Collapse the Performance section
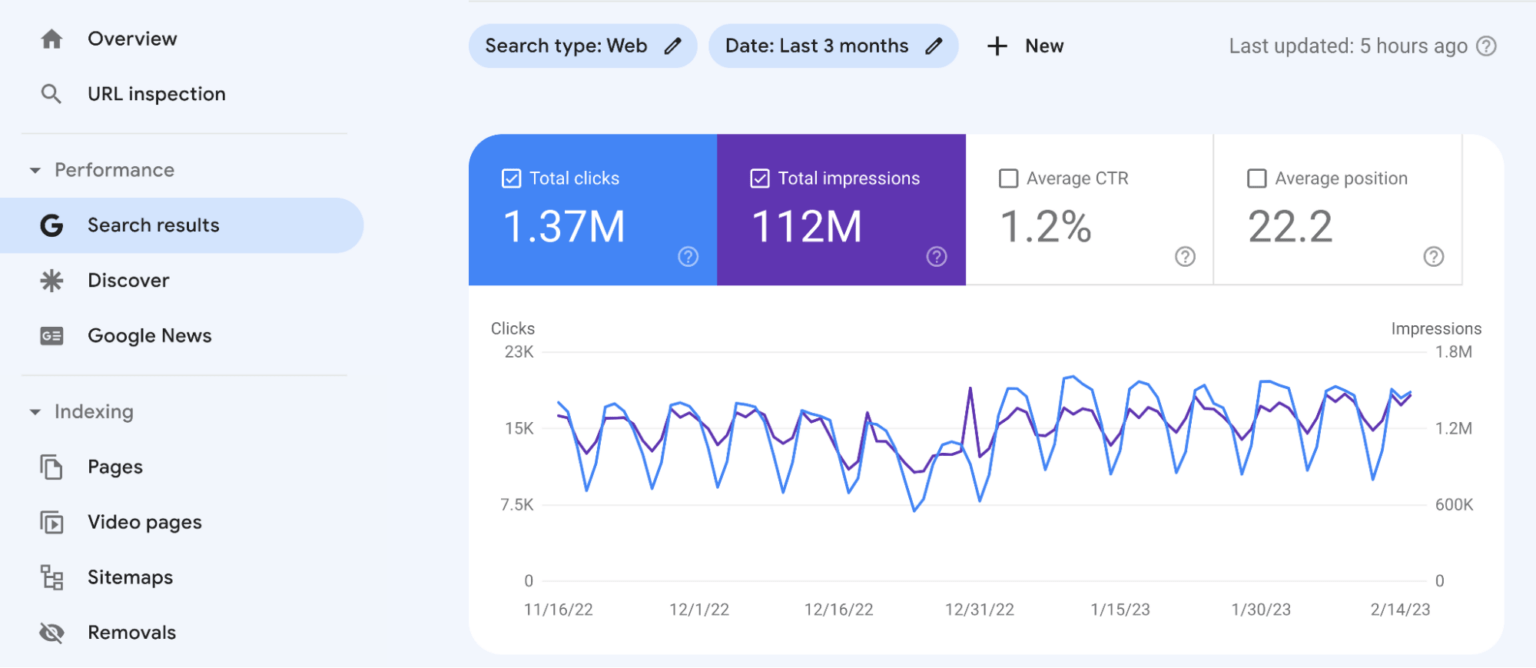Viewport: 1536px width, 668px height. 36,171
